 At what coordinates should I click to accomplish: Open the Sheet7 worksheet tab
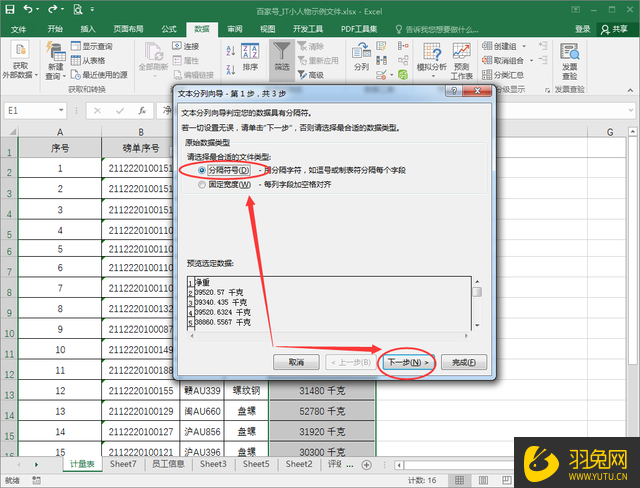click(x=123, y=464)
